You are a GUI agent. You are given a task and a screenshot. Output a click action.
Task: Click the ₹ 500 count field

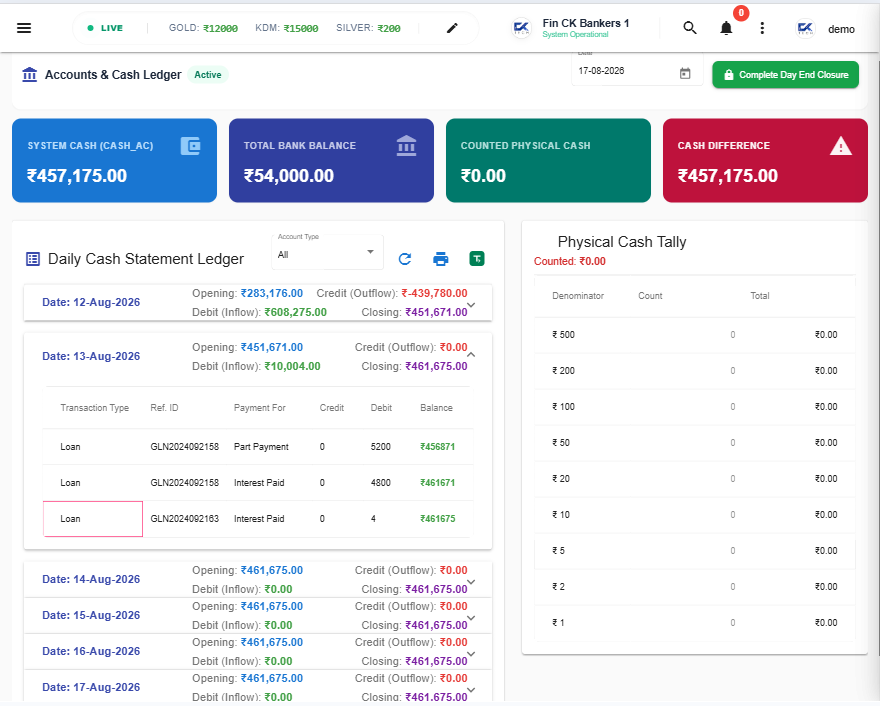point(732,335)
